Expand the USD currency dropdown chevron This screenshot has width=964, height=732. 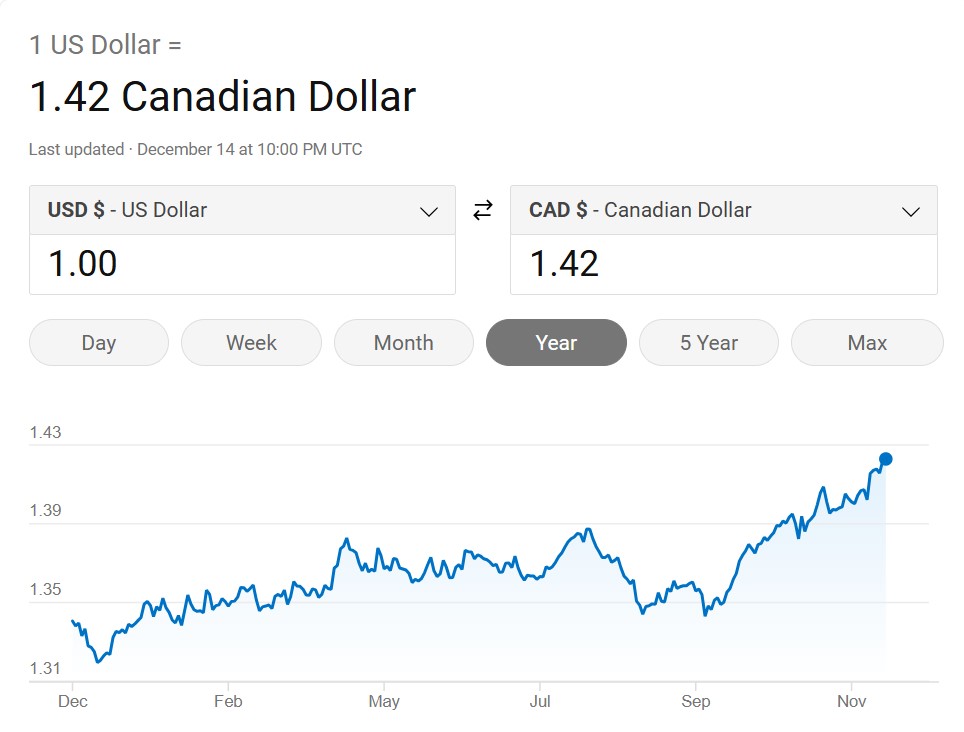429,211
